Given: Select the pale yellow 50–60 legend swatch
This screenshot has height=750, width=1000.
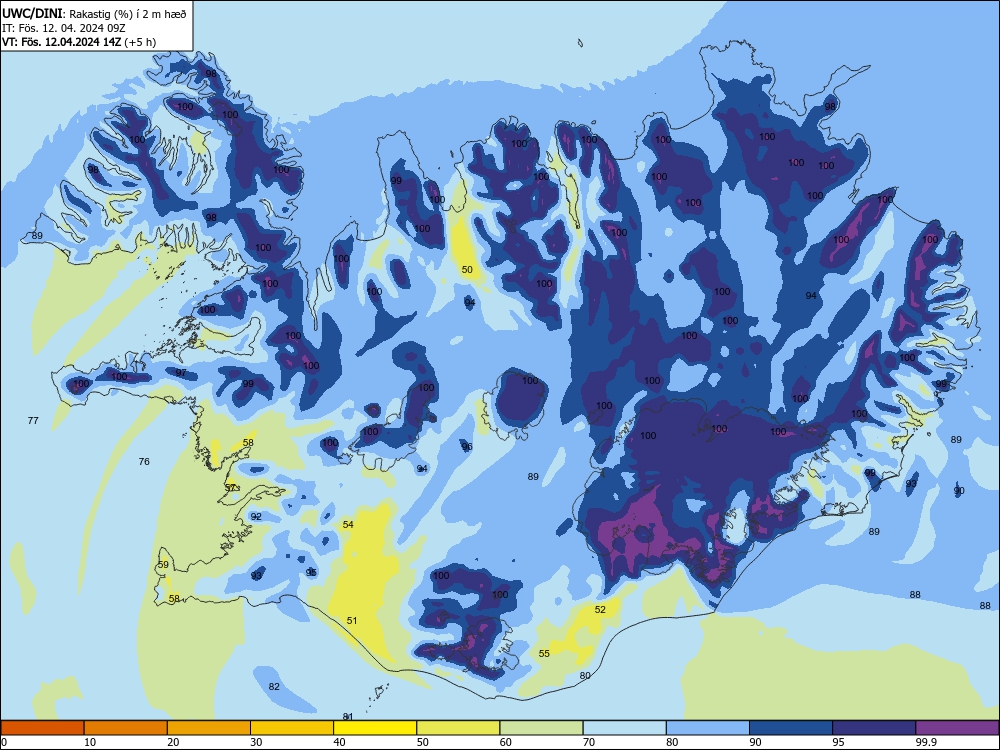Looking at the screenshot, I should [x=458, y=728].
